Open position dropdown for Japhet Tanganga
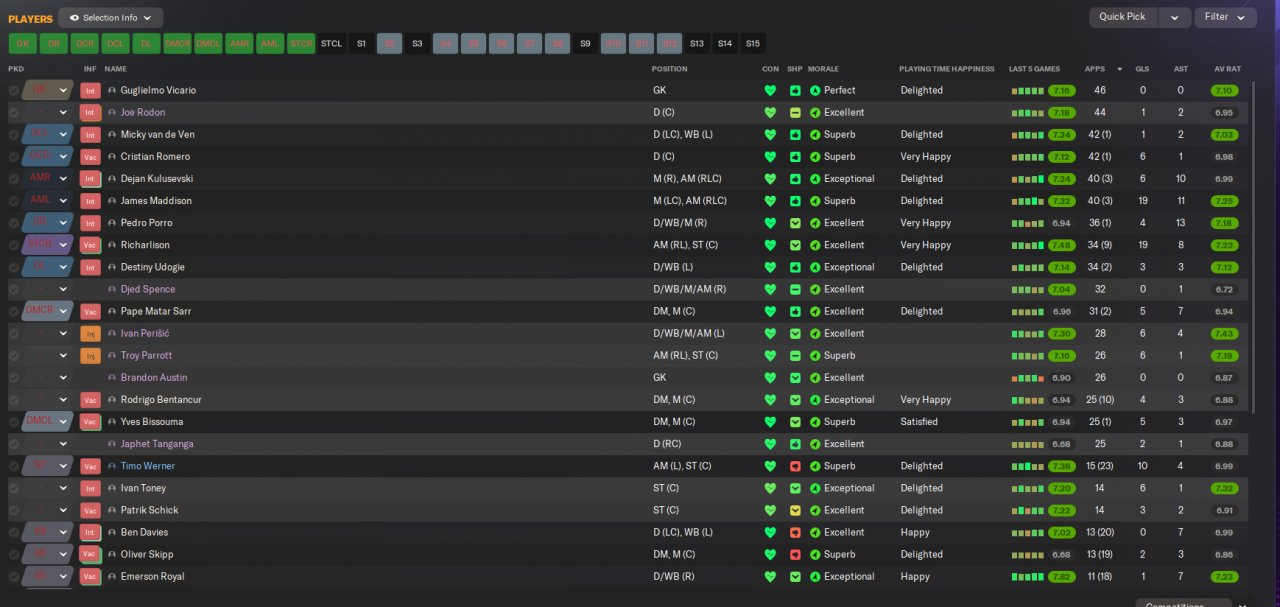This screenshot has width=1280, height=607. (x=64, y=444)
